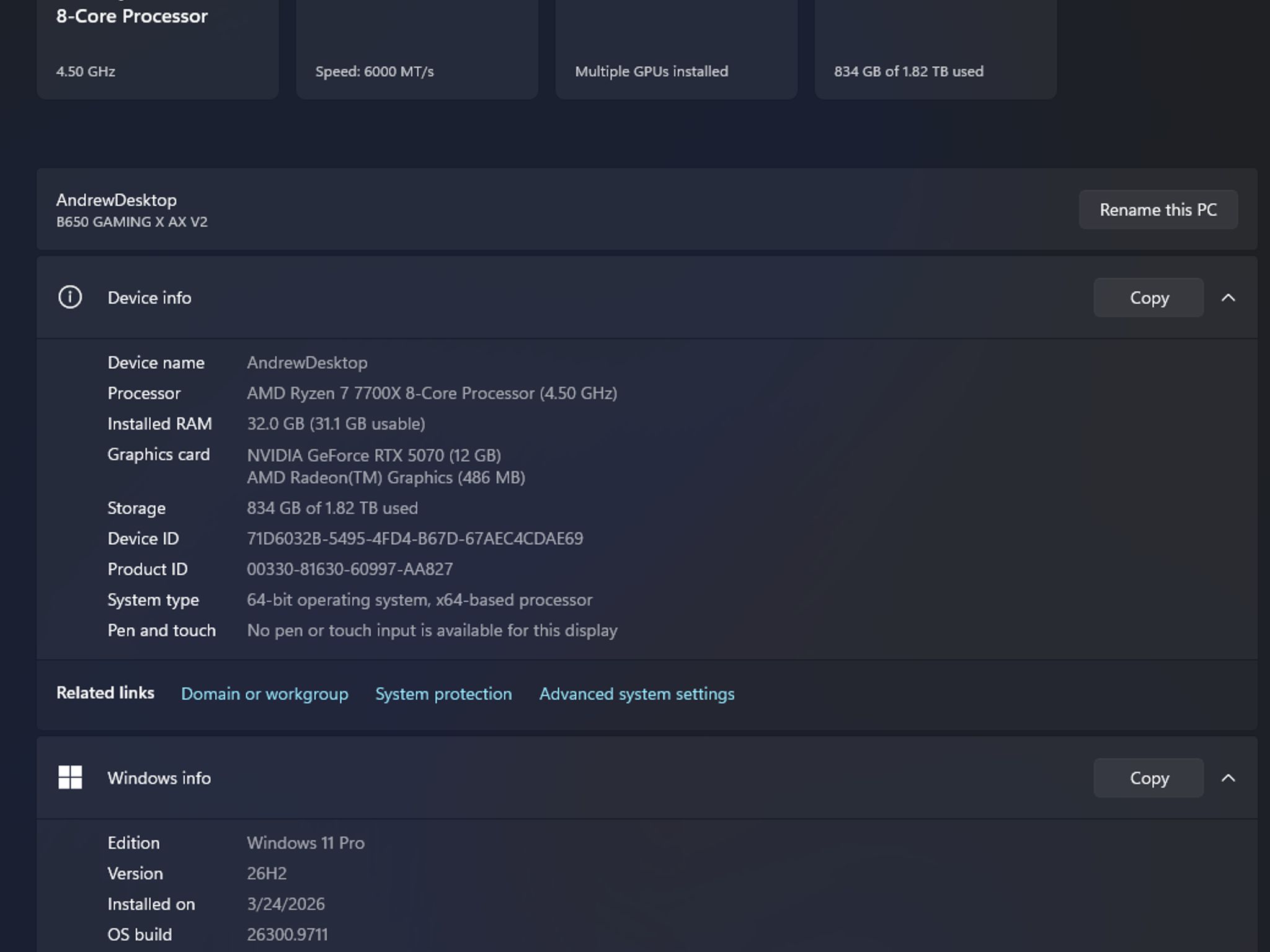Click the Processor label
Viewport: 1270px width, 952px height.
pyautogui.click(x=144, y=393)
